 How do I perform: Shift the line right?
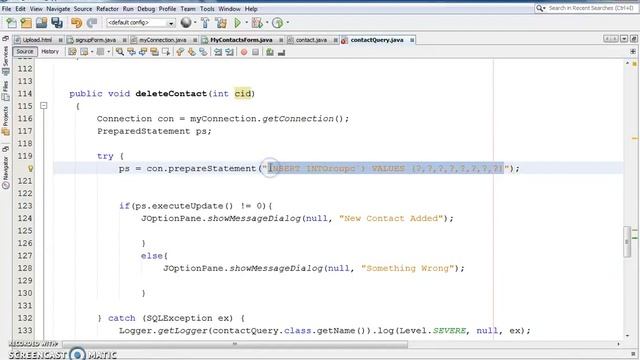click(229, 52)
